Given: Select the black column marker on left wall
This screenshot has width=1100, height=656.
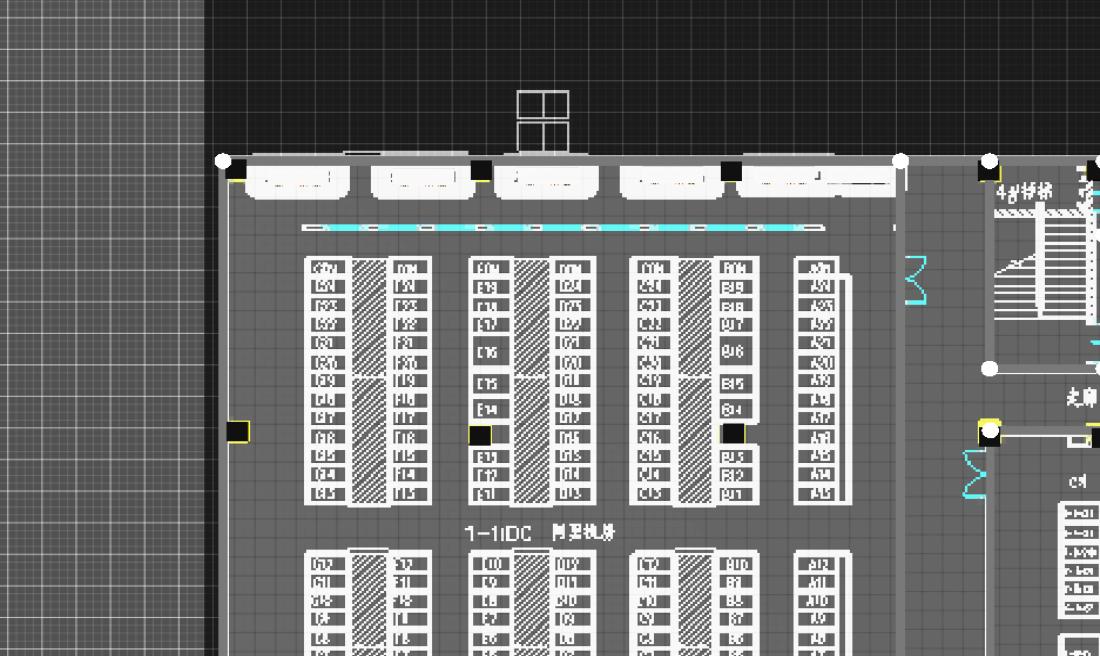Looking at the screenshot, I should point(237,432).
